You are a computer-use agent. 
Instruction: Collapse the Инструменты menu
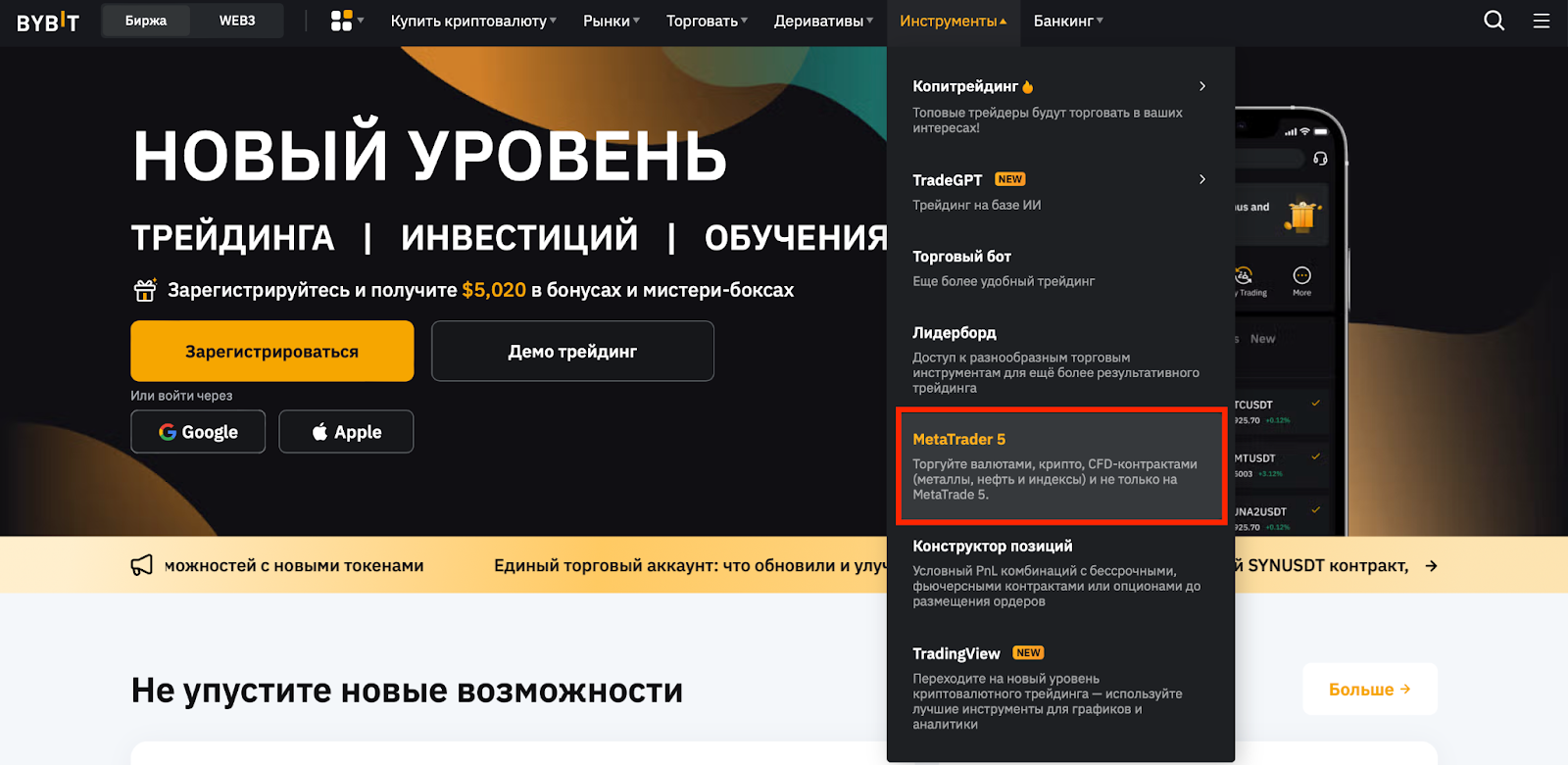click(954, 21)
